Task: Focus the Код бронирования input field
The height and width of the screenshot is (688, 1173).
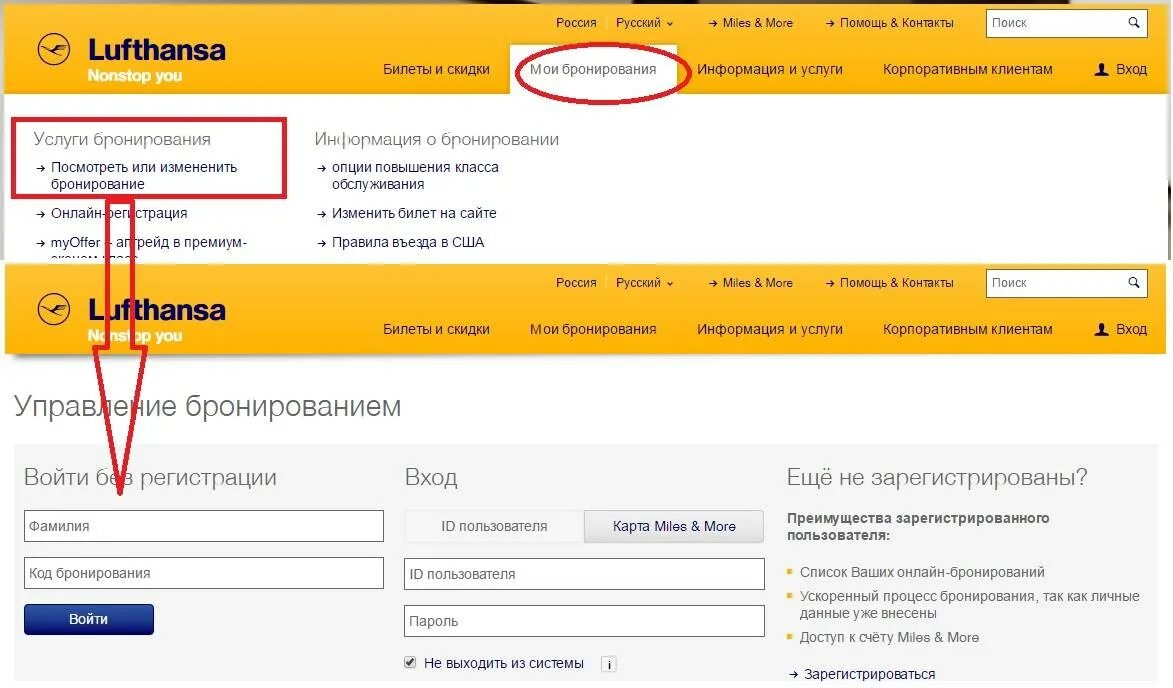Action: click(x=203, y=574)
